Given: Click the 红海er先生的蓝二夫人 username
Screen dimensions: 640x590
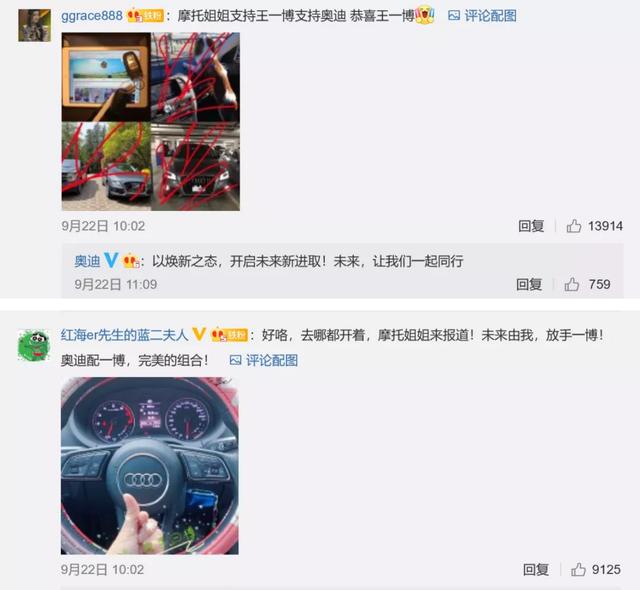Looking at the screenshot, I should [124, 335].
